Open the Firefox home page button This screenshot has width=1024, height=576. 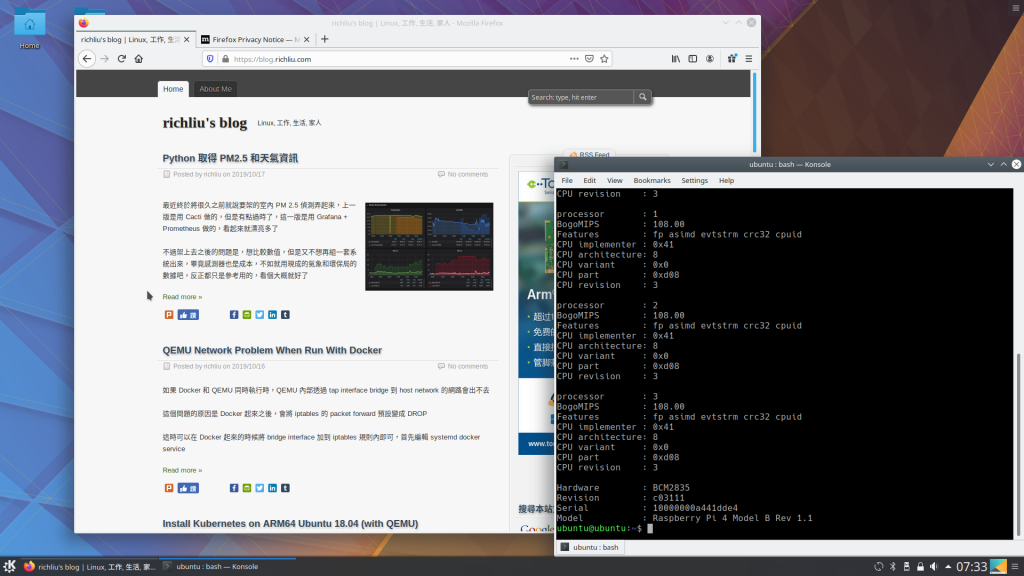click(138, 59)
